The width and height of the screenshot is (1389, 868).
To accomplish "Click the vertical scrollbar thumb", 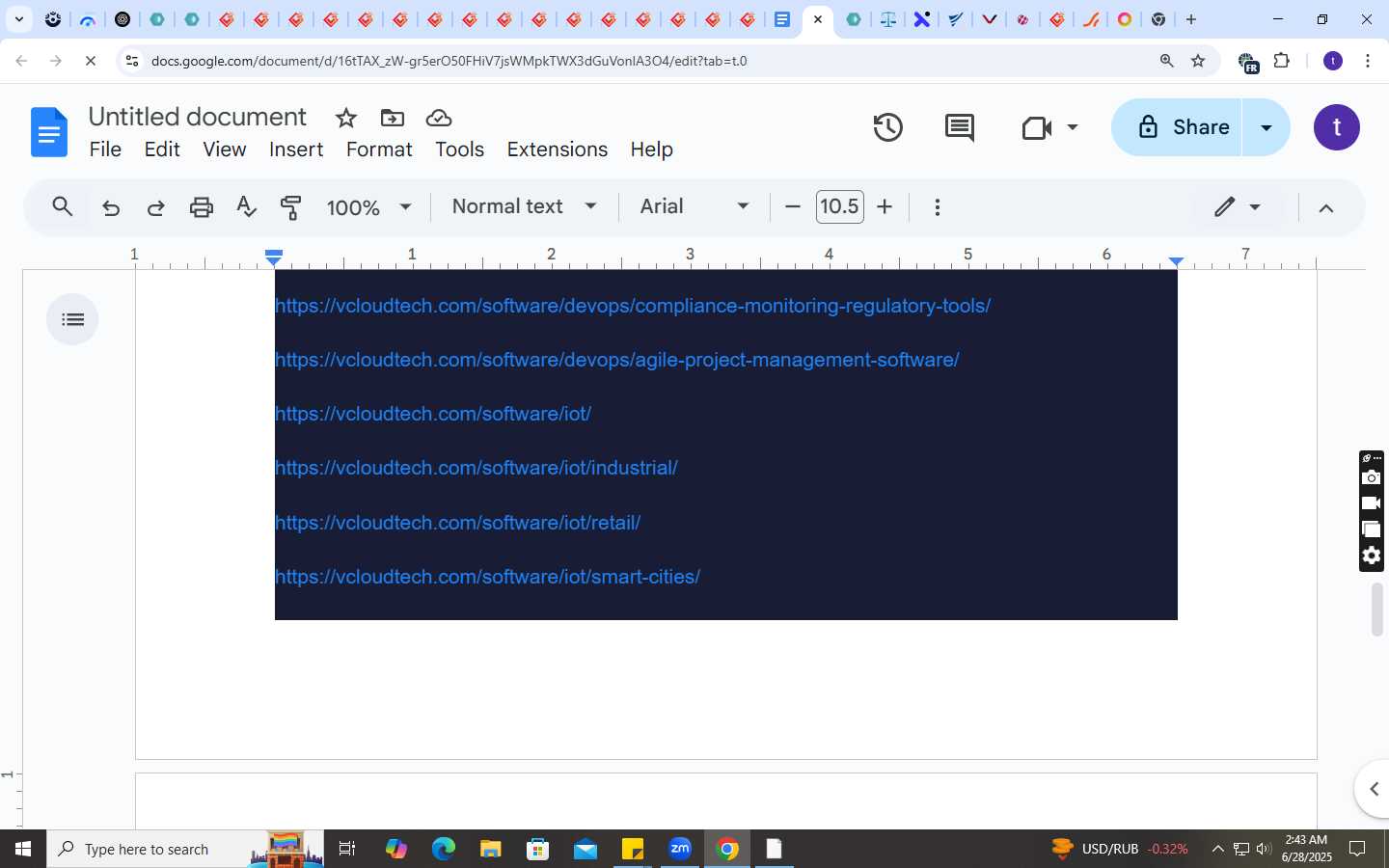I will tap(1377, 610).
